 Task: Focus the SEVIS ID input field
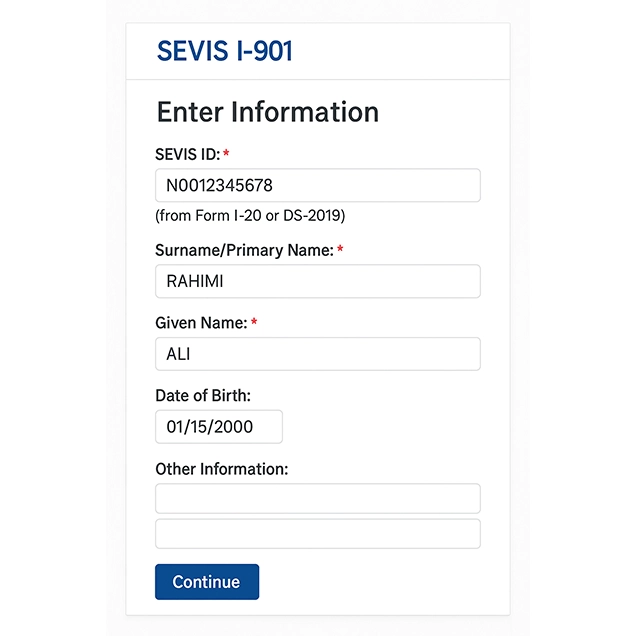coord(317,185)
